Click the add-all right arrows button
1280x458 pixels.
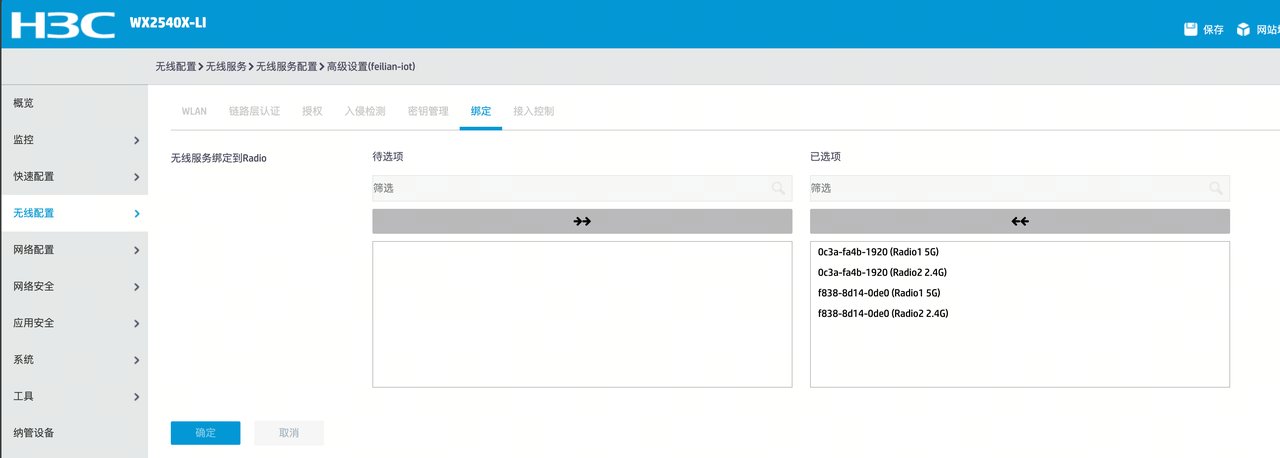582,221
